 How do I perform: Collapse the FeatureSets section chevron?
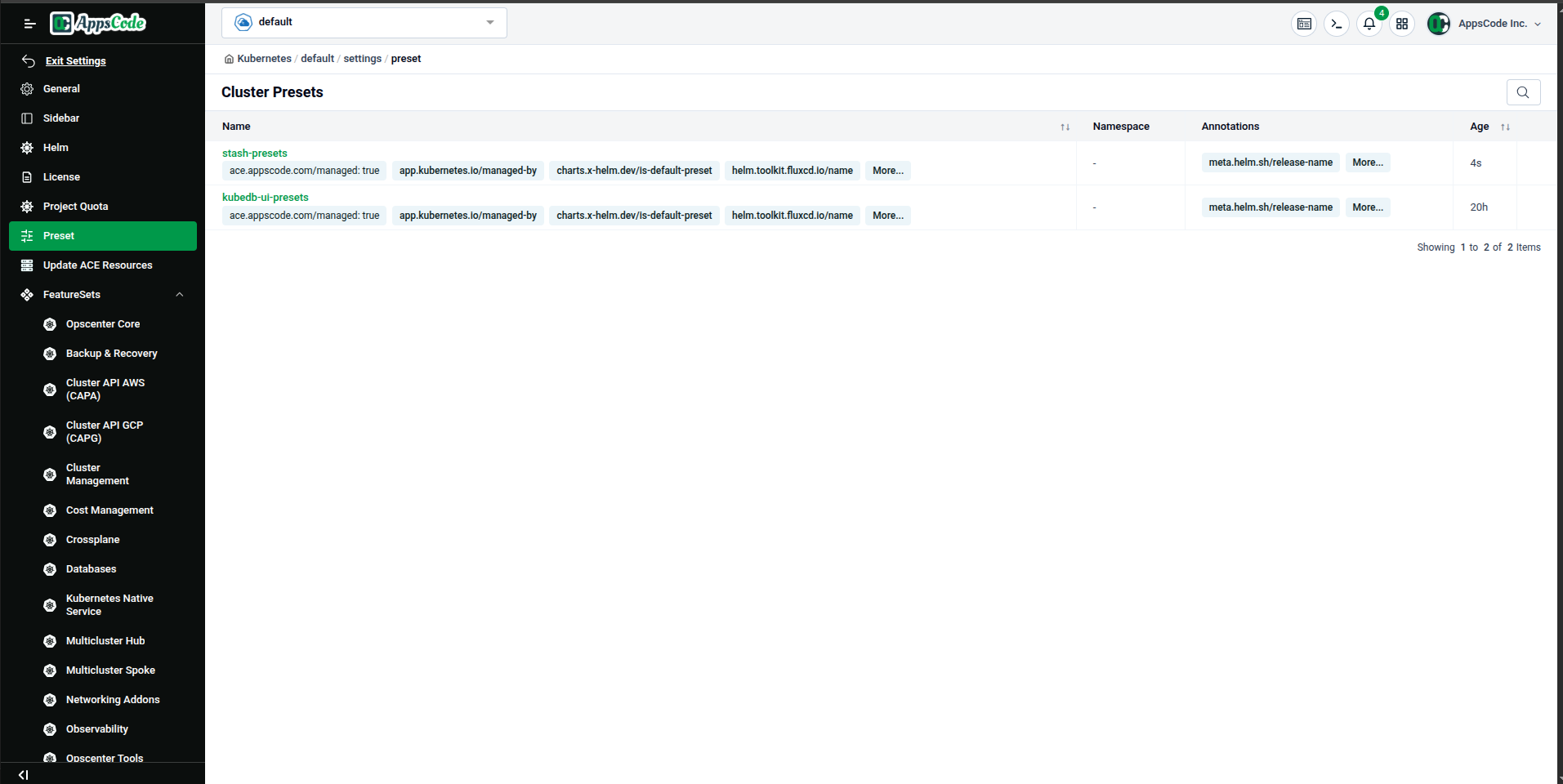pyautogui.click(x=179, y=294)
